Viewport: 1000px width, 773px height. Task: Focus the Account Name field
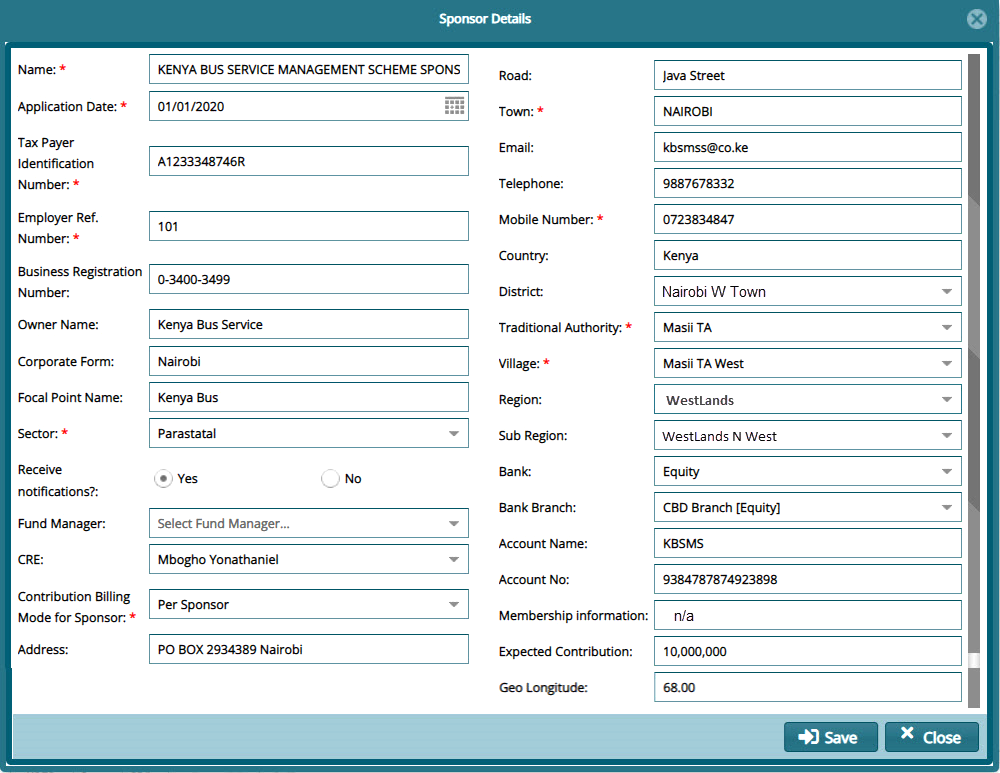click(x=807, y=543)
